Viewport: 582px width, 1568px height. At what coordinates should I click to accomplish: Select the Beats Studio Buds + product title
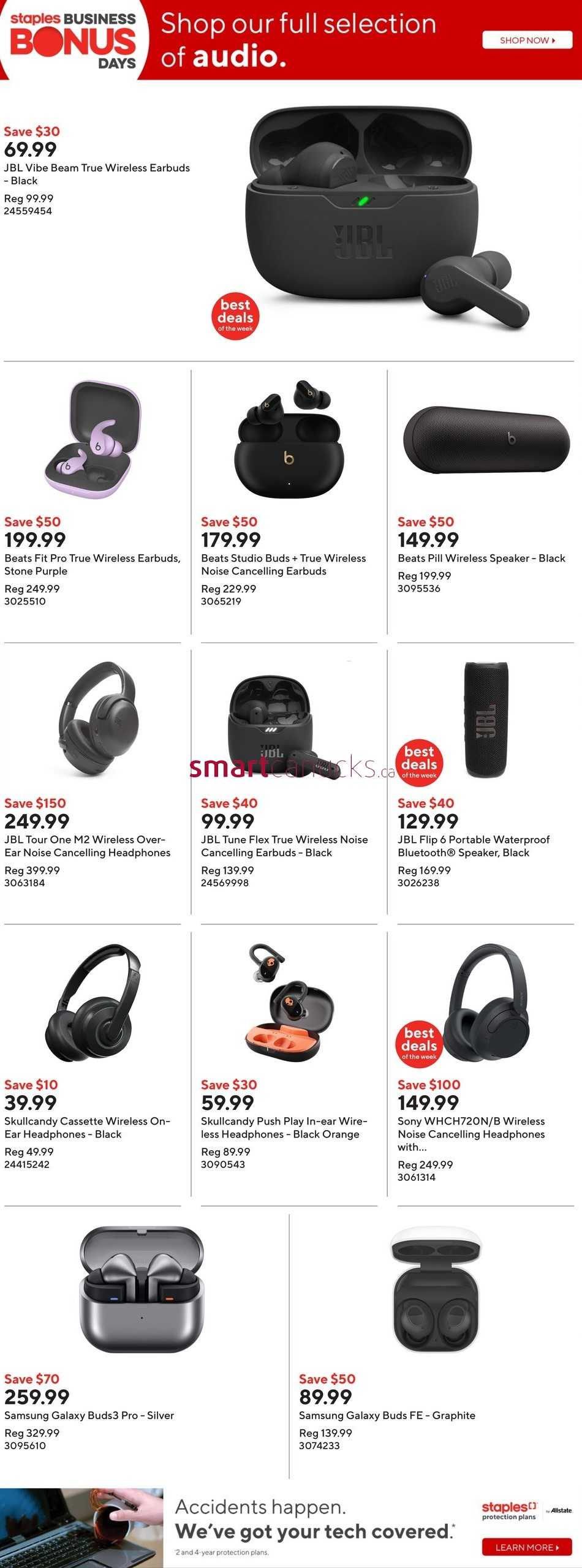click(x=284, y=565)
